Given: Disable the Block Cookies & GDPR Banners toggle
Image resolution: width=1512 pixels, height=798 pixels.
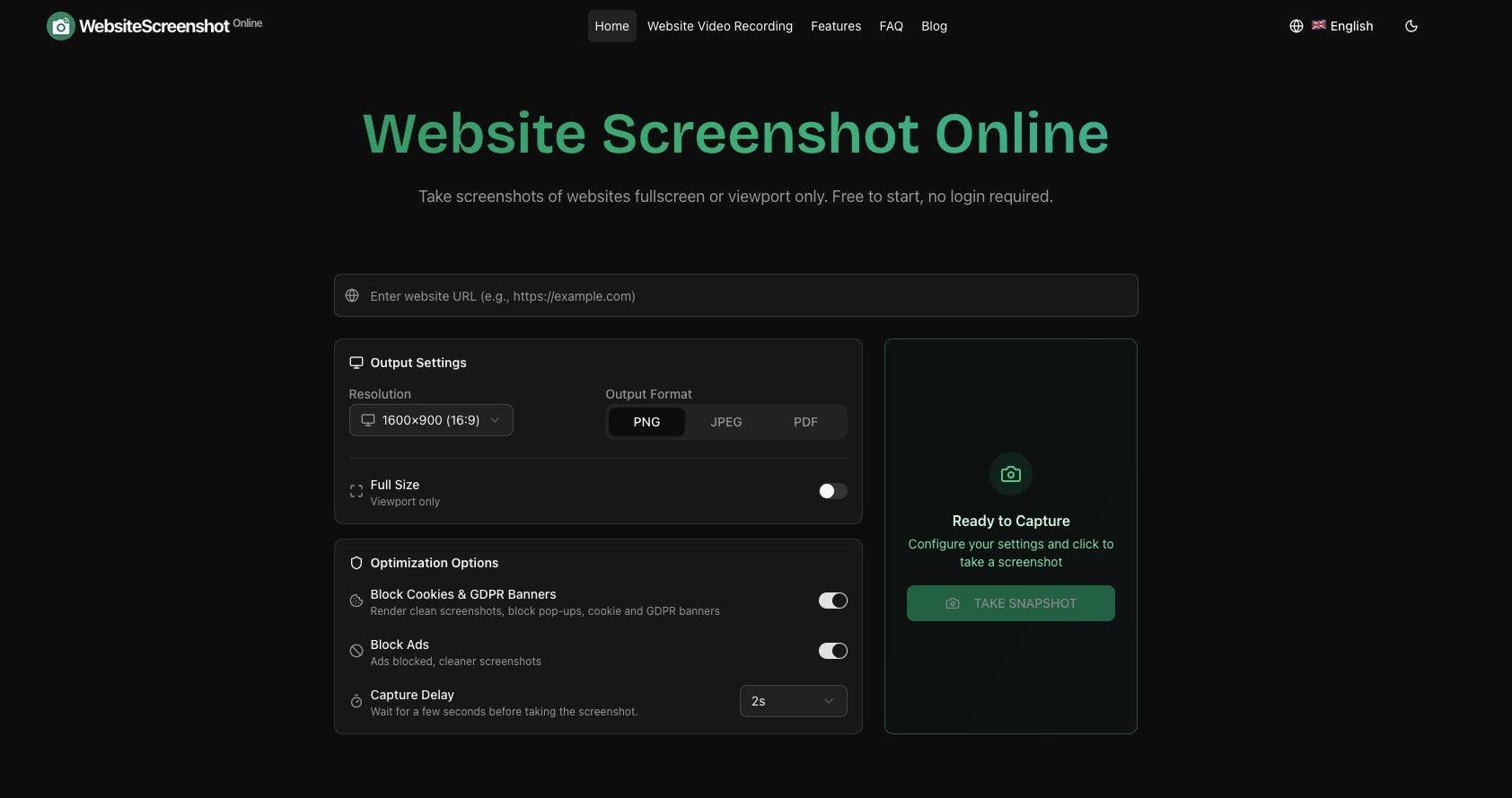Looking at the screenshot, I should pos(832,601).
